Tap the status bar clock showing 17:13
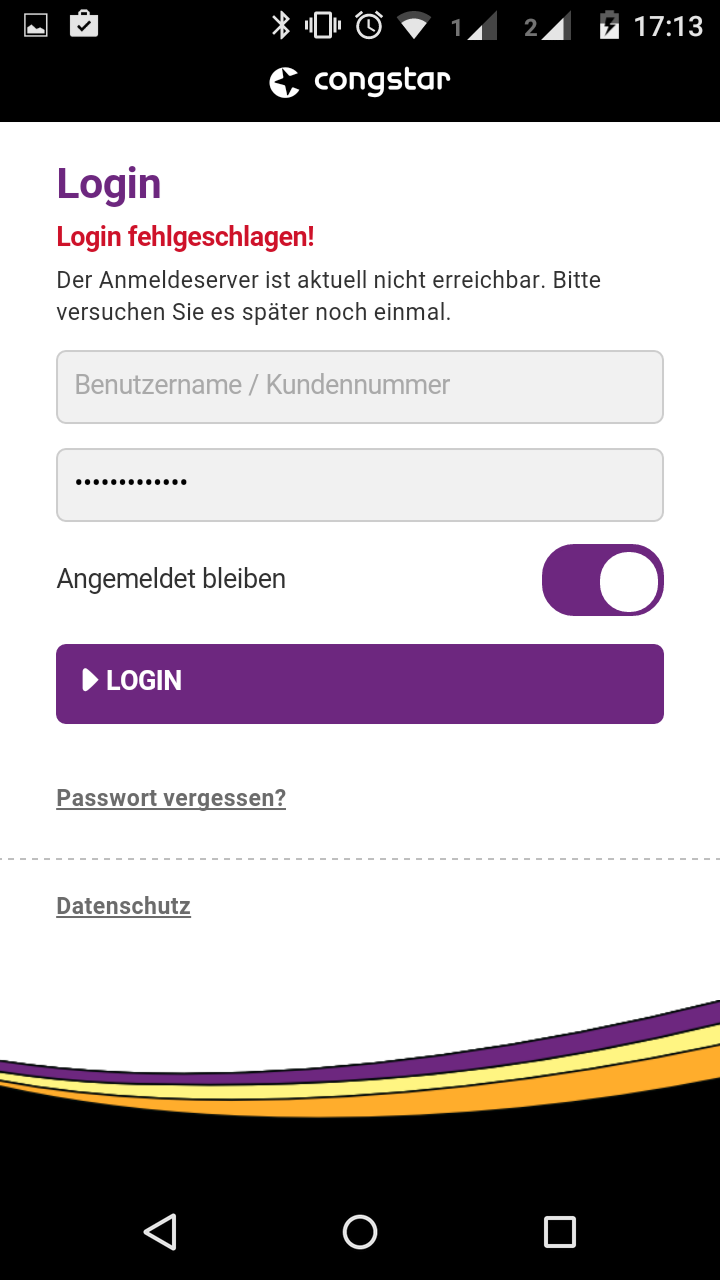The height and width of the screenshot is (1280, 720). pos(668,26)
